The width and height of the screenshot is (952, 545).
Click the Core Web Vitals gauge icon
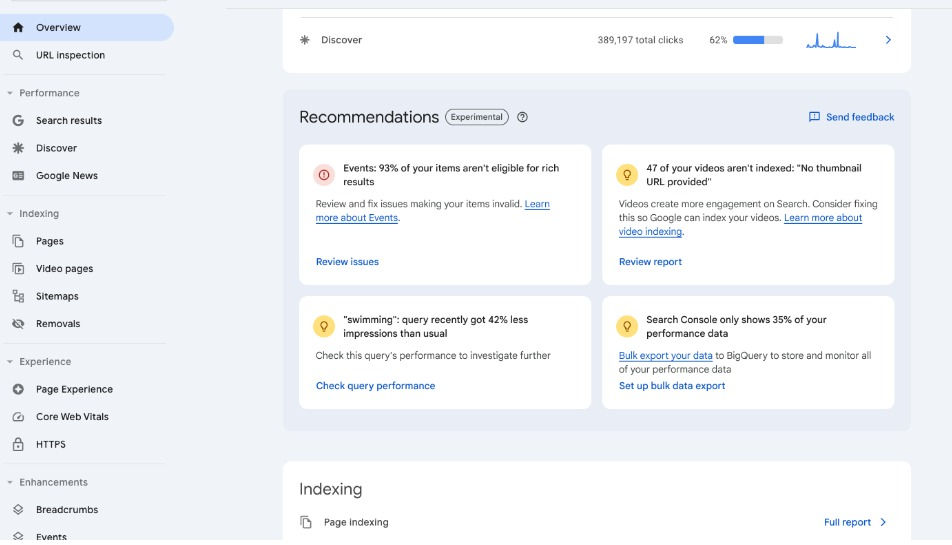coord(18,417)
